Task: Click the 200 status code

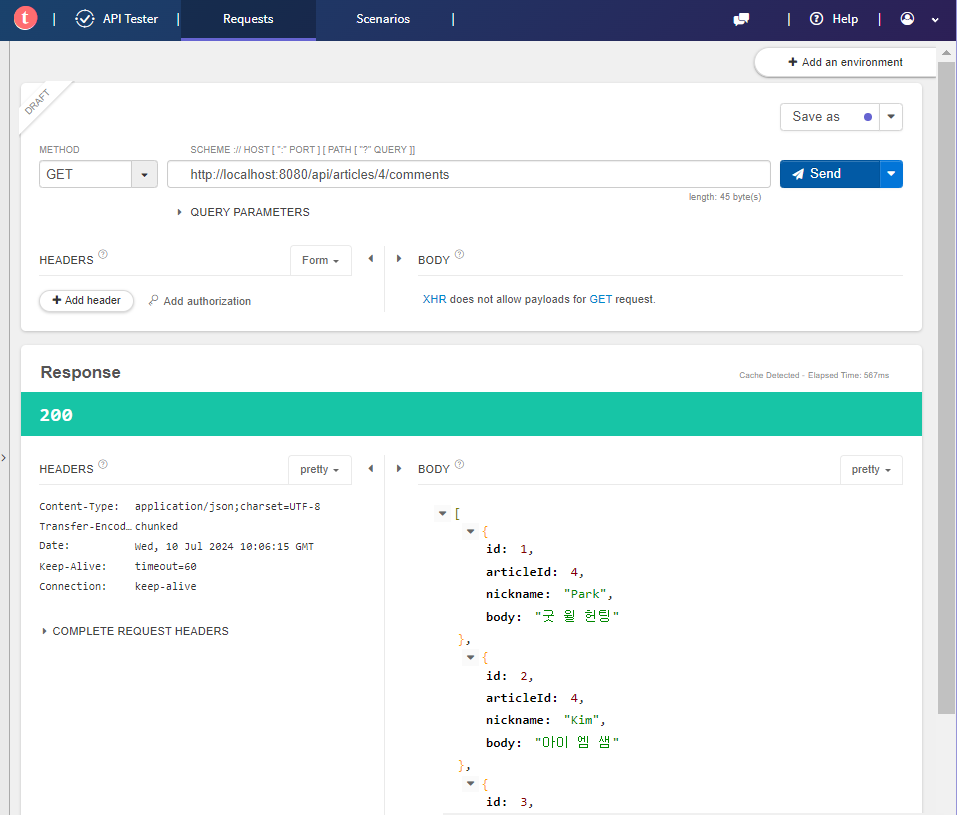Action: coord(56,415)
